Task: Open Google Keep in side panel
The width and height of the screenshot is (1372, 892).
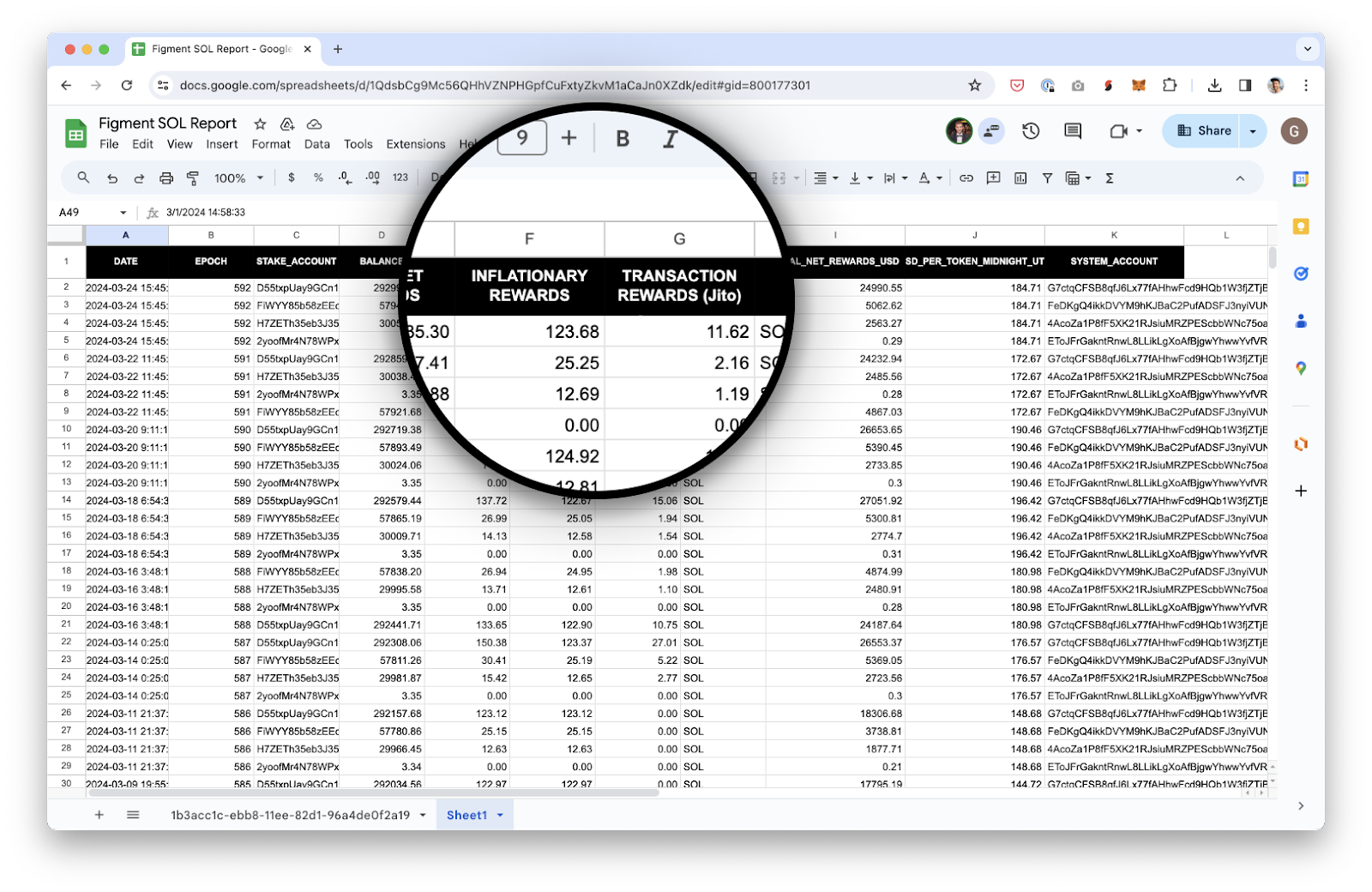Action: (1301, 226)
